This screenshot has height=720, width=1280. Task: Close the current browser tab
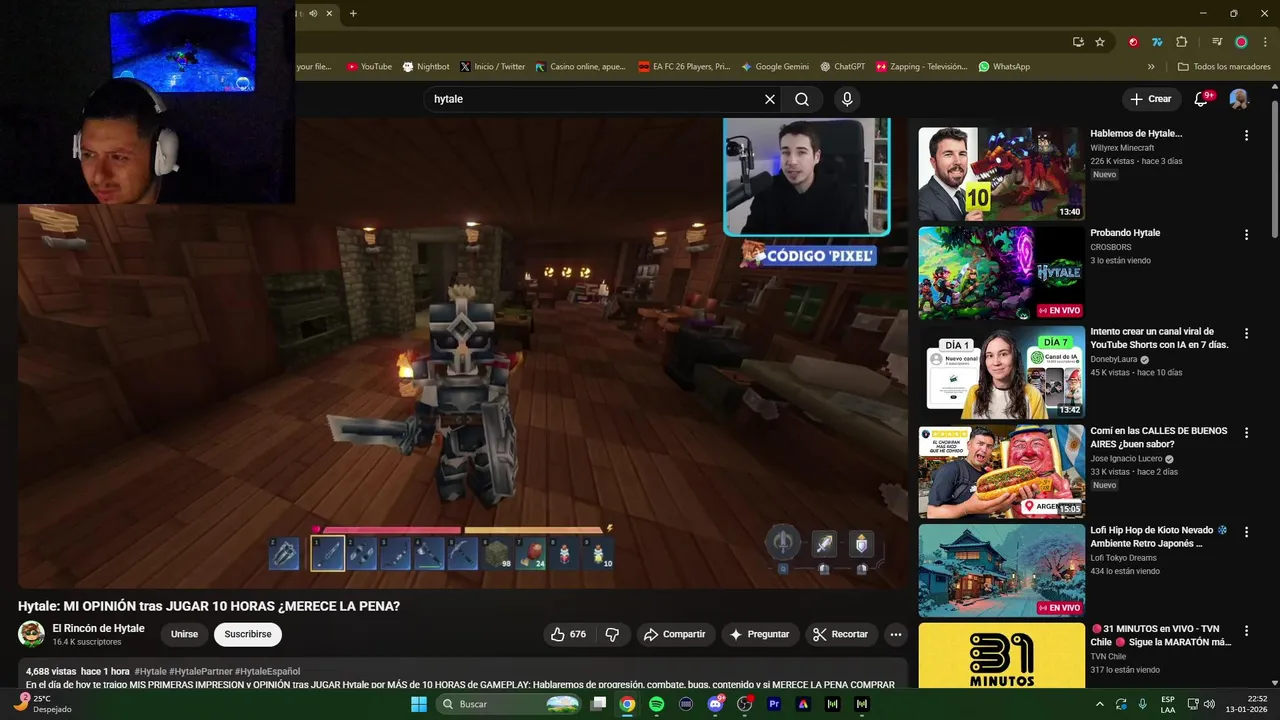pos(329,13)
